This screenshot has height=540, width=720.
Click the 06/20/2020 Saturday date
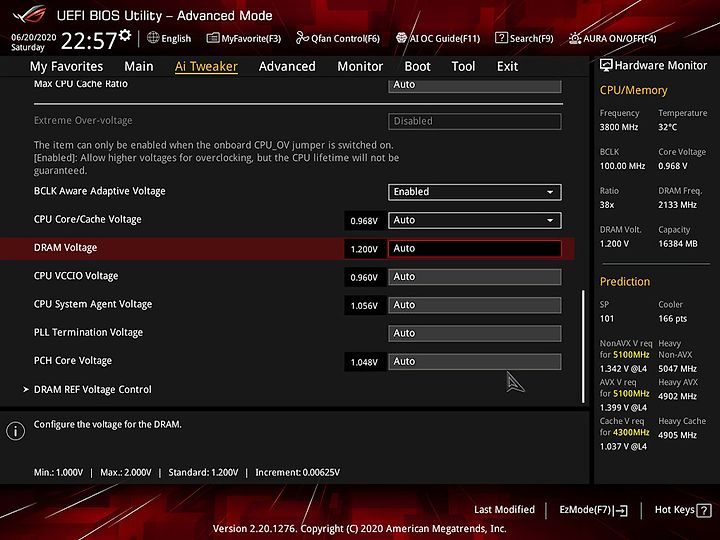pos(34,42)
